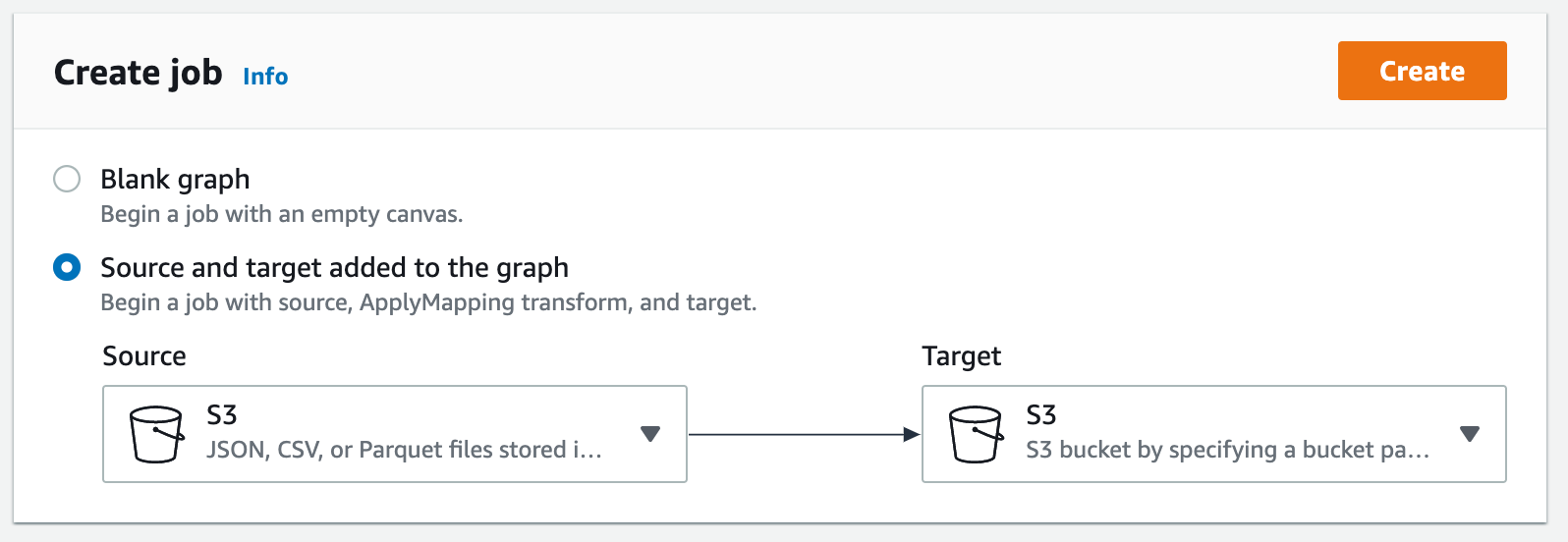1568x542 pixels.
Task: Select the Blank graph radio button
Action: [x=67, y=179]
